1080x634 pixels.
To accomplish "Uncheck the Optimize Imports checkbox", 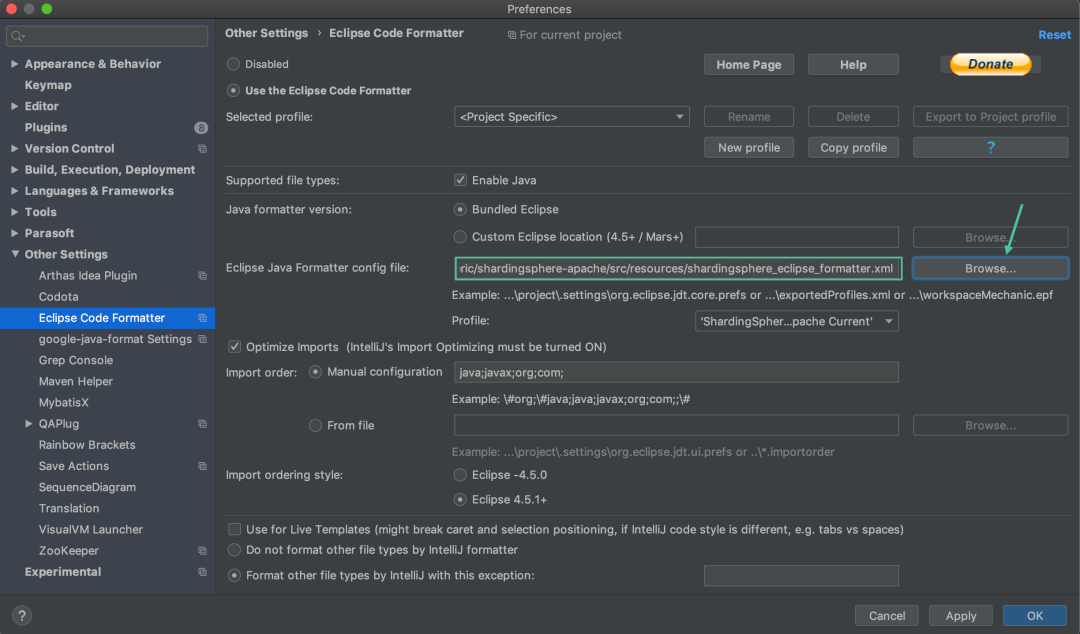I will click(x=234, y=347).
